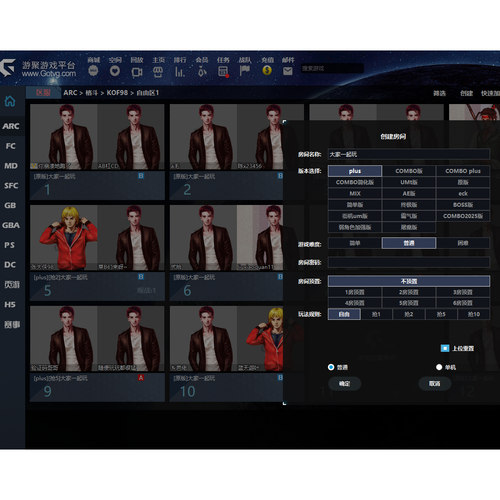Image resolution: width=500 pixels, height=500 pixels.
Task: Select the 普通 radio button above 确定
Action: pyautogui.click(x=331, y=367)
